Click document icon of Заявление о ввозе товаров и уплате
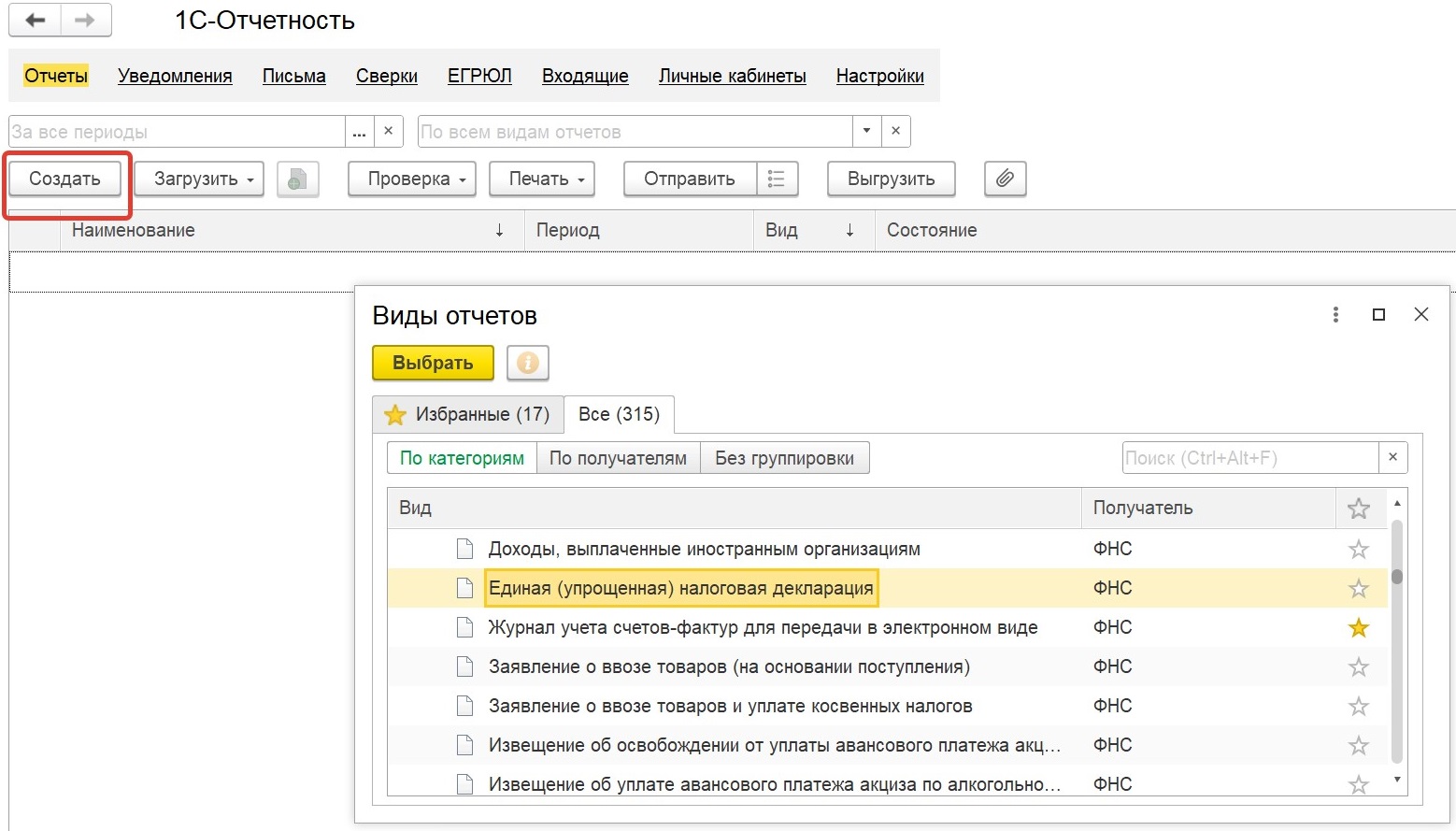This screenshot has width=1456, height=831. click(464, 706)
